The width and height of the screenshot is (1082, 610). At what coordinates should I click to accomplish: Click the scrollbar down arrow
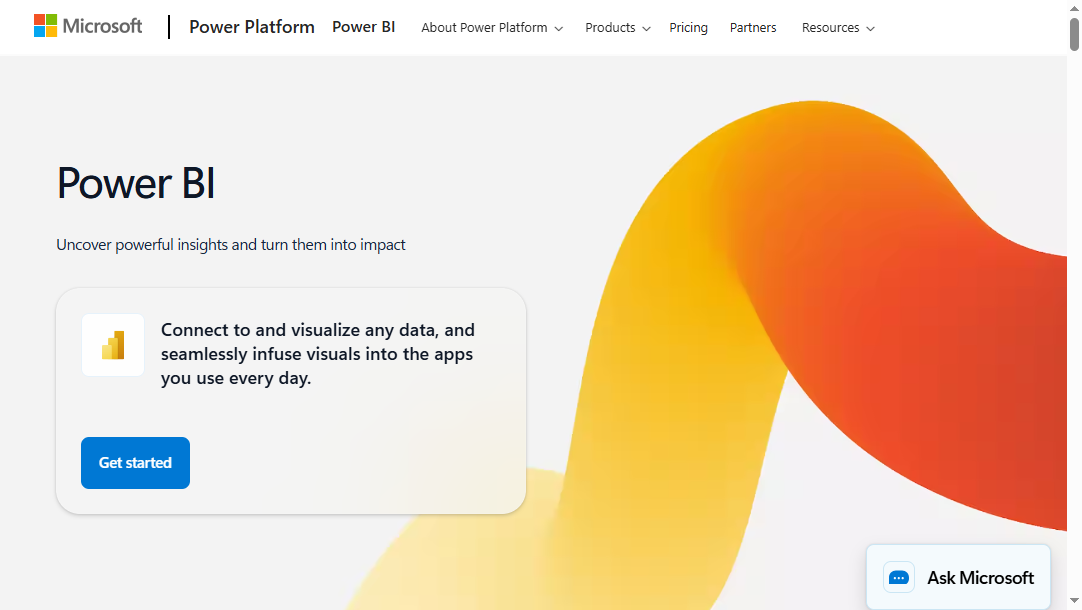1074,602
